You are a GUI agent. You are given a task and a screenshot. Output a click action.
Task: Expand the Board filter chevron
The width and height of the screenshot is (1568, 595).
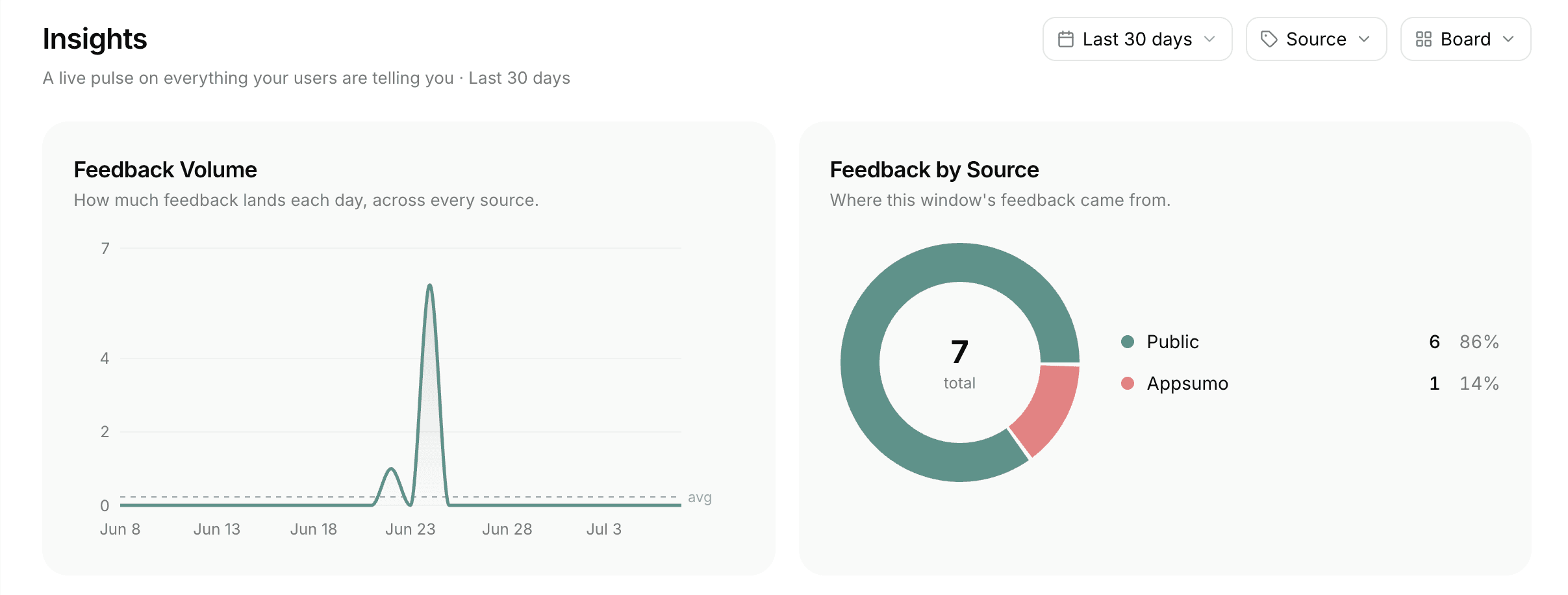[1508, 40]
